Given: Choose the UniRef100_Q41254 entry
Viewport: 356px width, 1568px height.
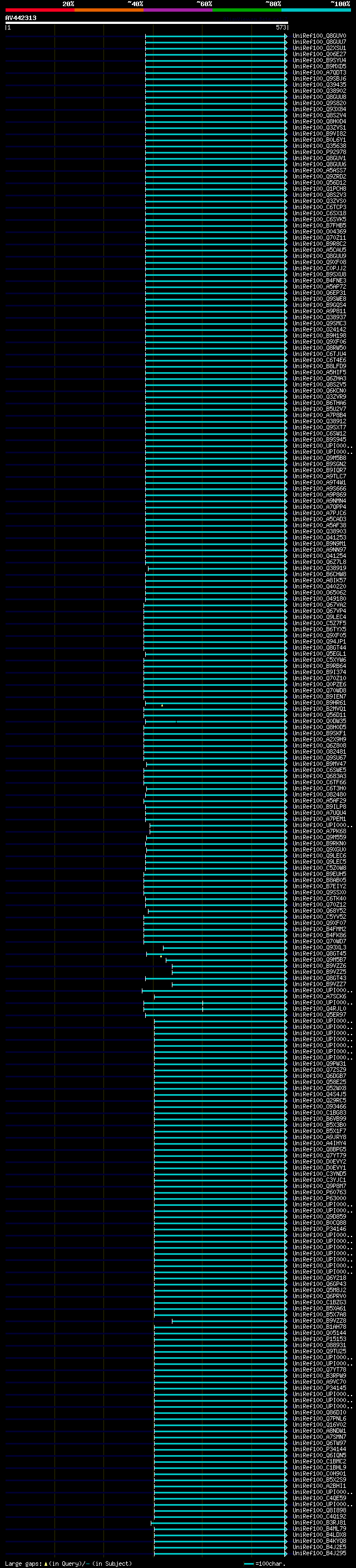Looking at the screenshot, I should 319,556.
